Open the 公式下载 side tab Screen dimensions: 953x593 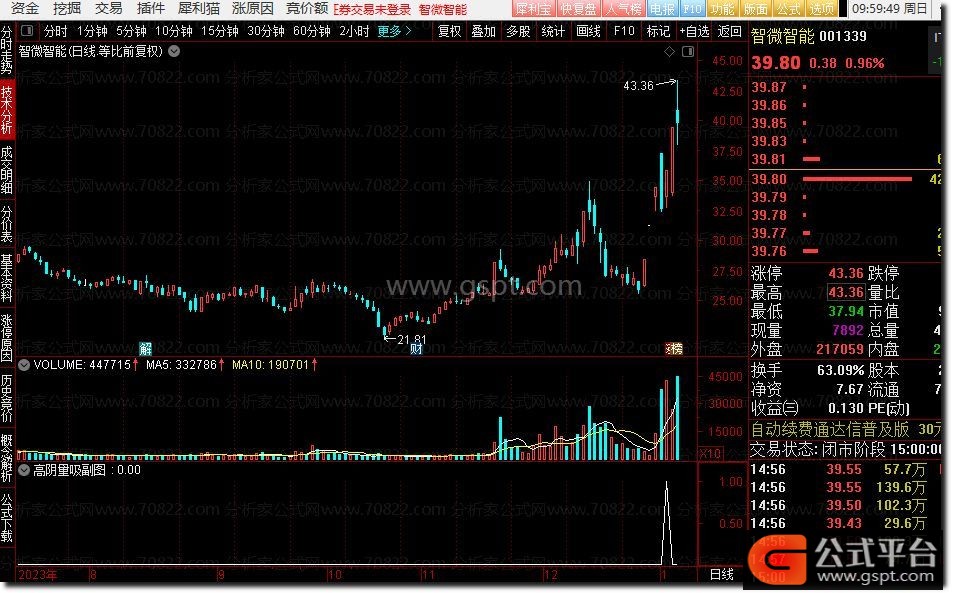click(x=7, y=518)
